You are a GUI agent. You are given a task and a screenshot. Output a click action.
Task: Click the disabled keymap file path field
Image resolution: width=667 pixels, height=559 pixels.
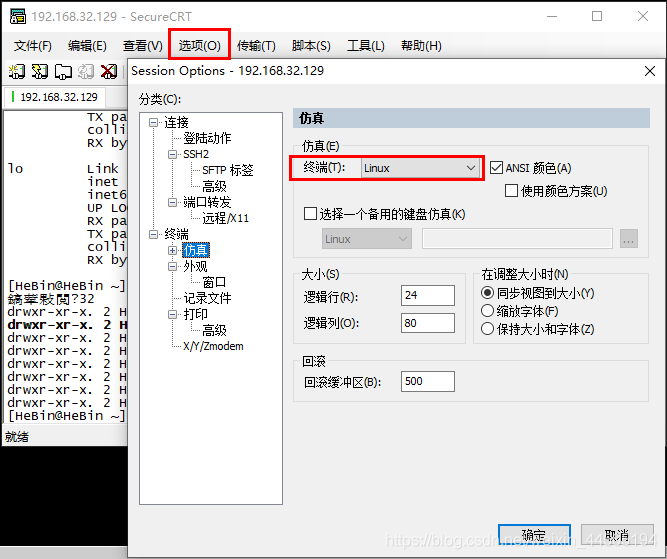click(x=517, y=239)
